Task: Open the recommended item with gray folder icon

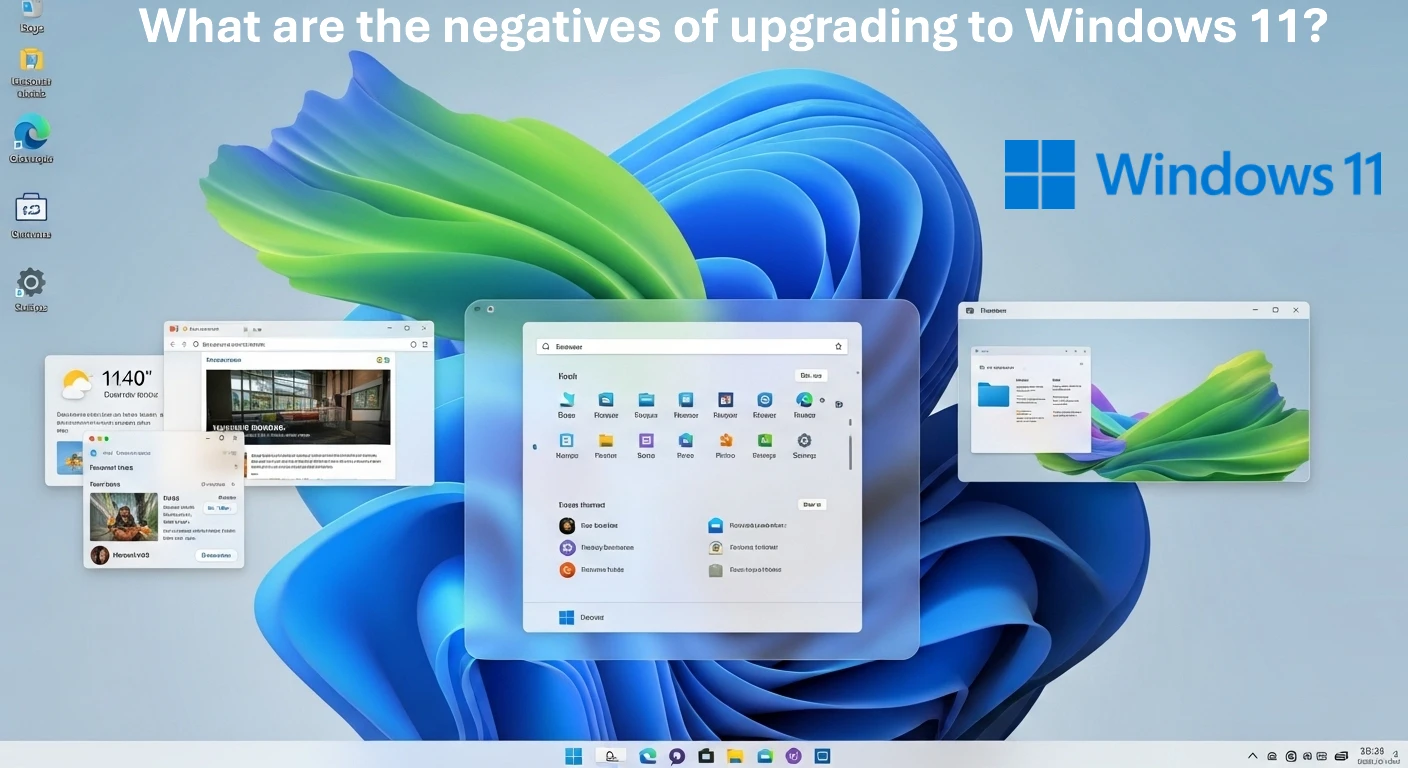Action: tap(745, 570)
